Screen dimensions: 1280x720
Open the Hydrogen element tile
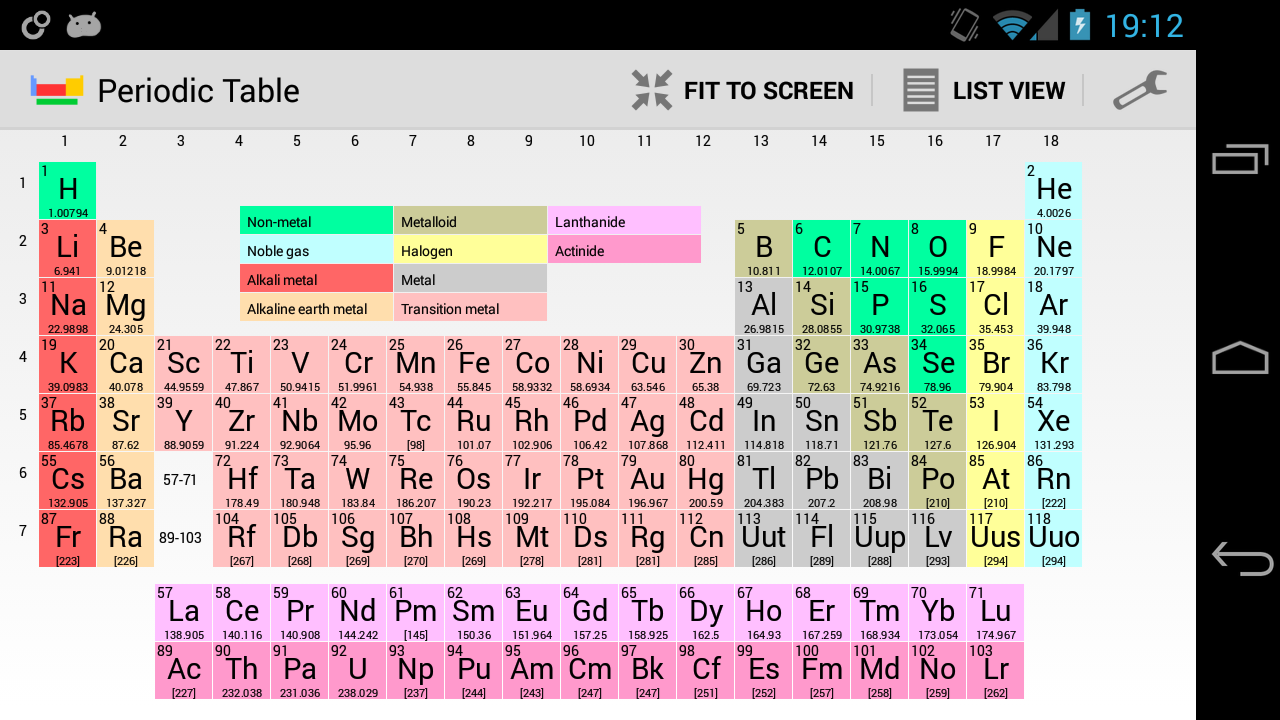click(x=66, y=189)
